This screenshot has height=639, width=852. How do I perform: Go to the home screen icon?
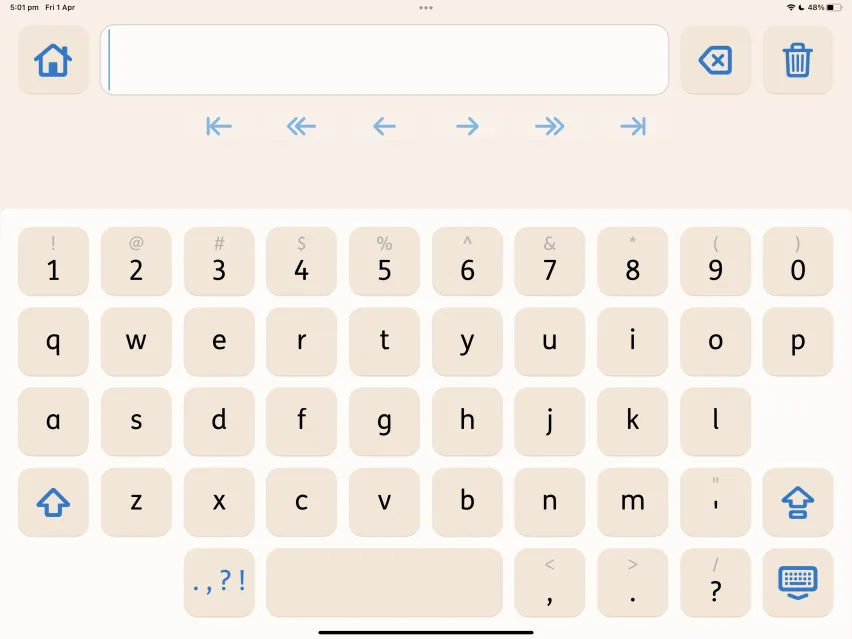pyautogui.click(x=53, y=60)
